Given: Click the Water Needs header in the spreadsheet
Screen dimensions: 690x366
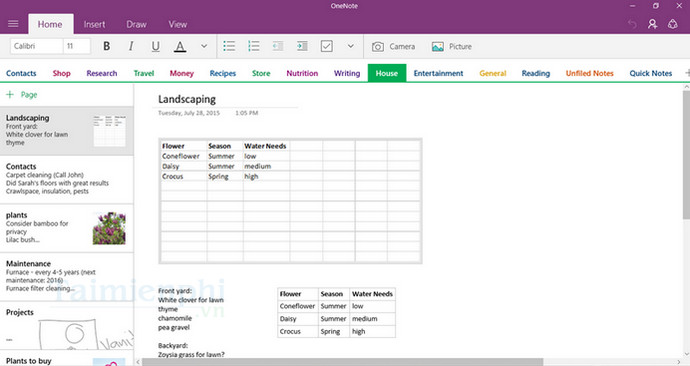Looking at the screenshot, I should pyautogui.click(x=265, y=146).
